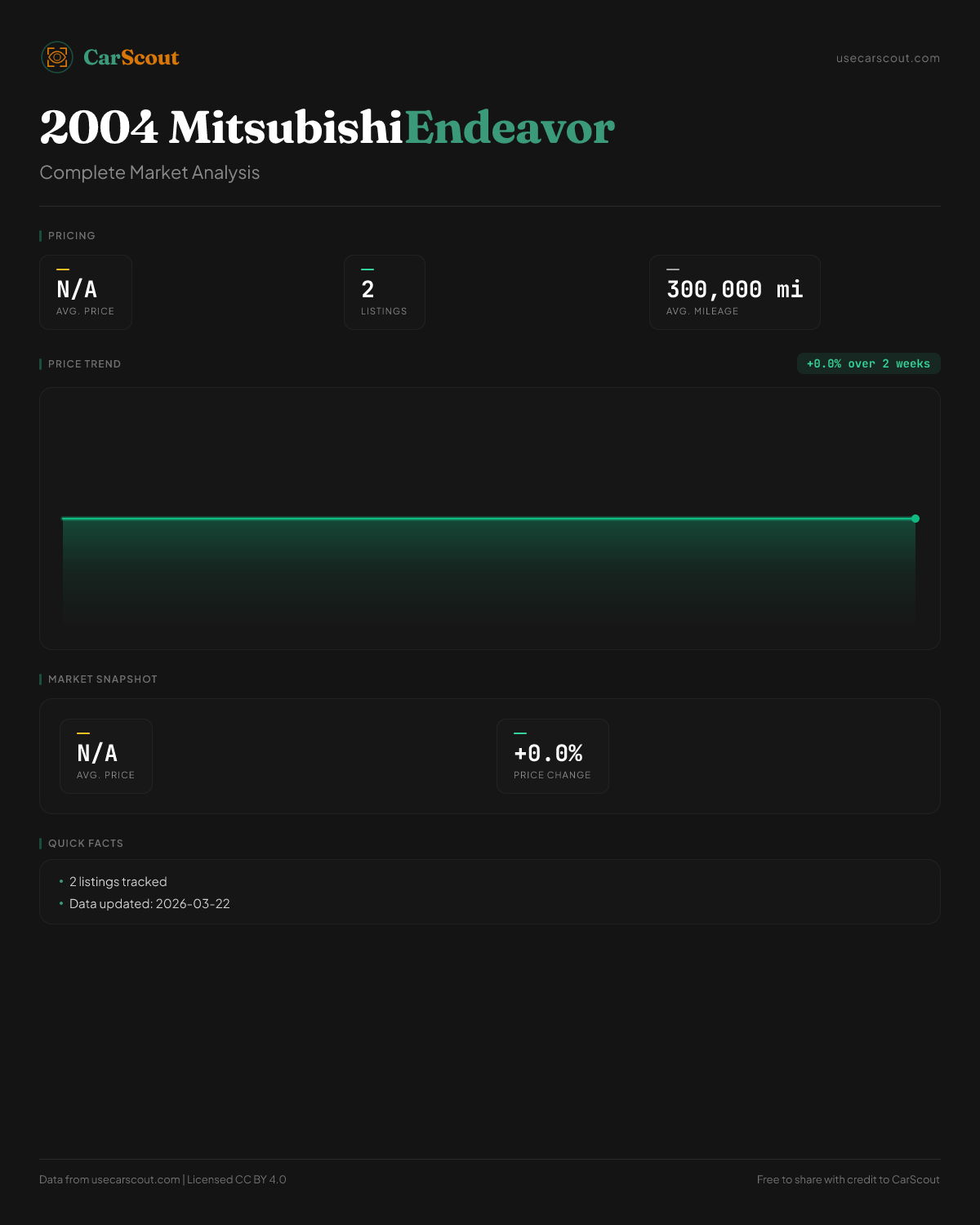Select the Pricing section heading
The width and height of the screenshot is (980, 1225).
pyautogui.click(x=72, y=236)
